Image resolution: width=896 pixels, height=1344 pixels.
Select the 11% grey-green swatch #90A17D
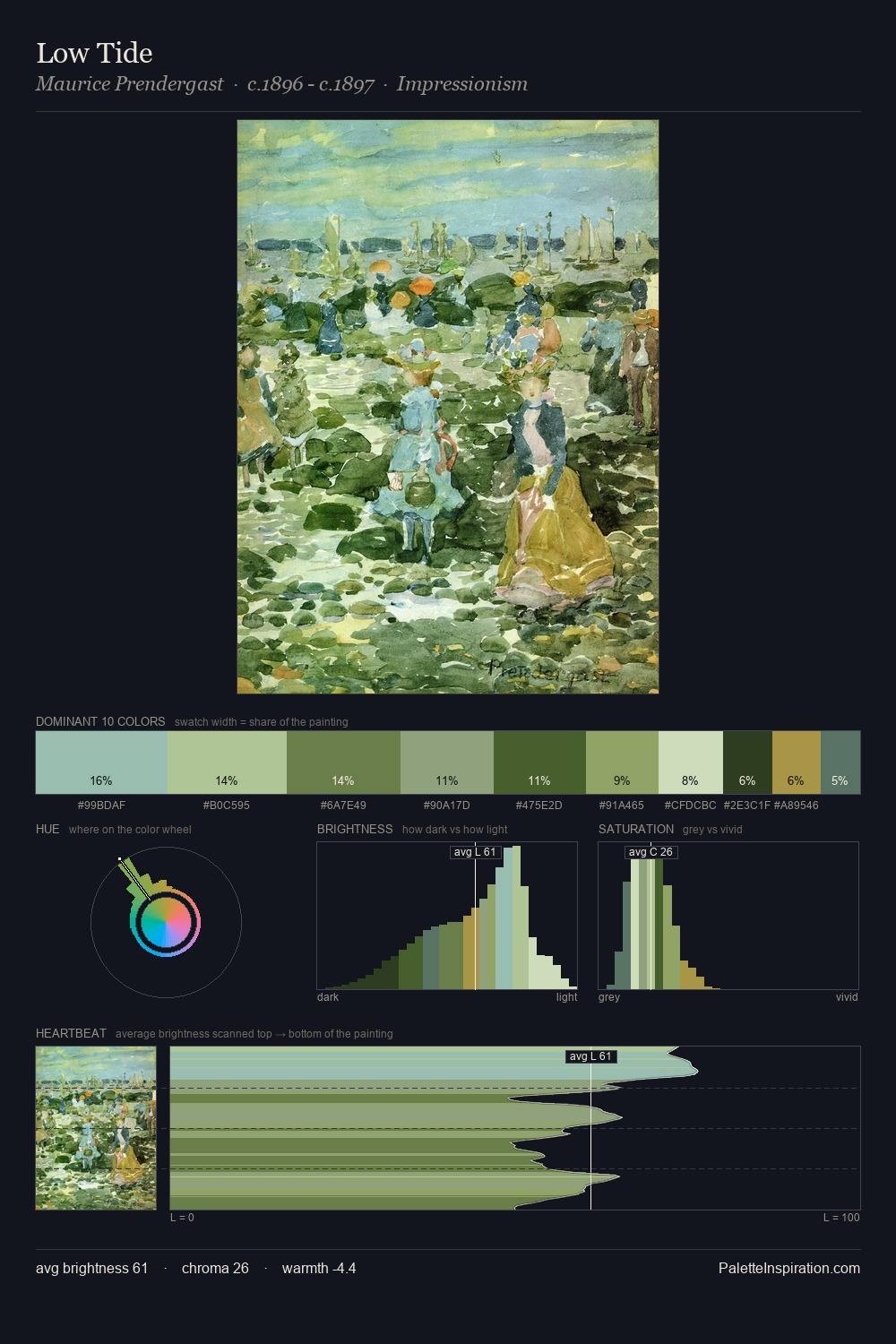447,762
